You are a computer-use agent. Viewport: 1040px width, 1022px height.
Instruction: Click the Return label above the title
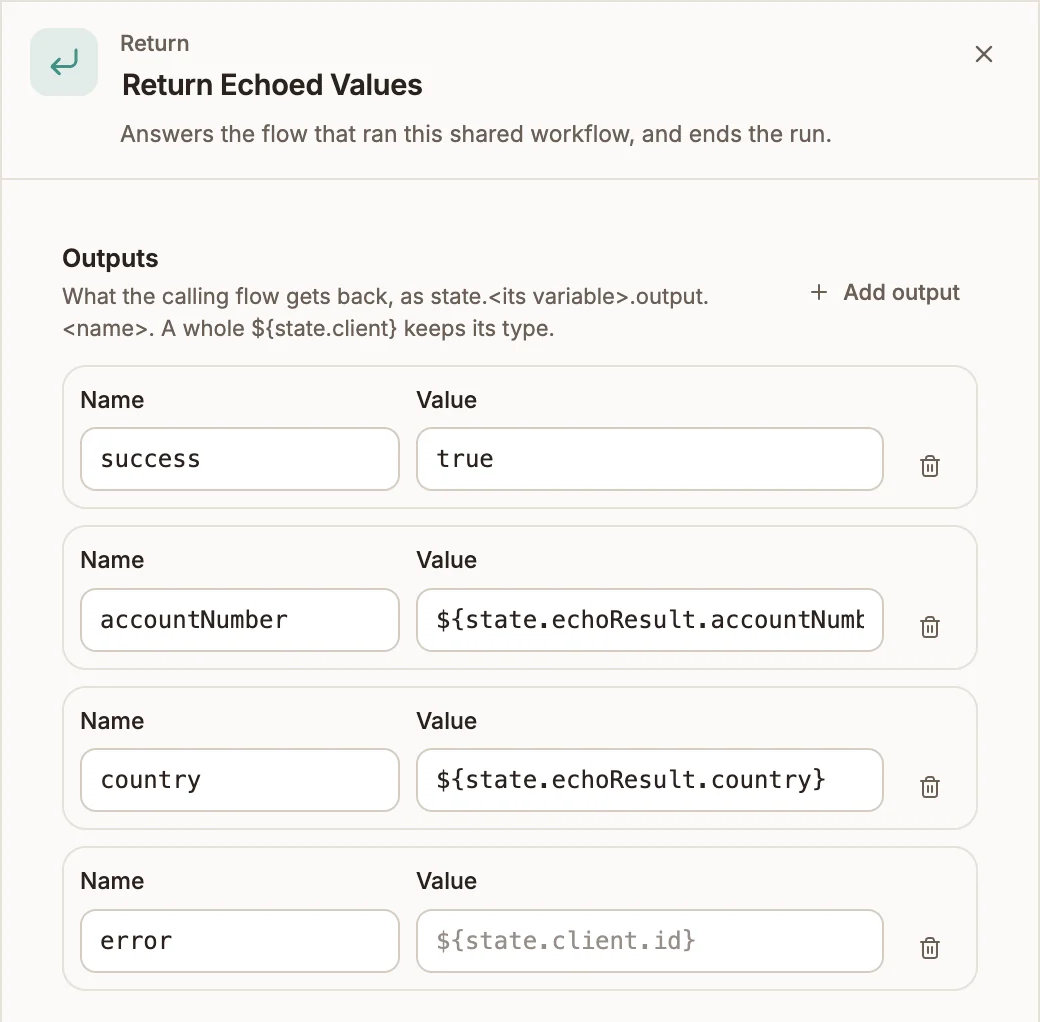click(x=155, y=43)
